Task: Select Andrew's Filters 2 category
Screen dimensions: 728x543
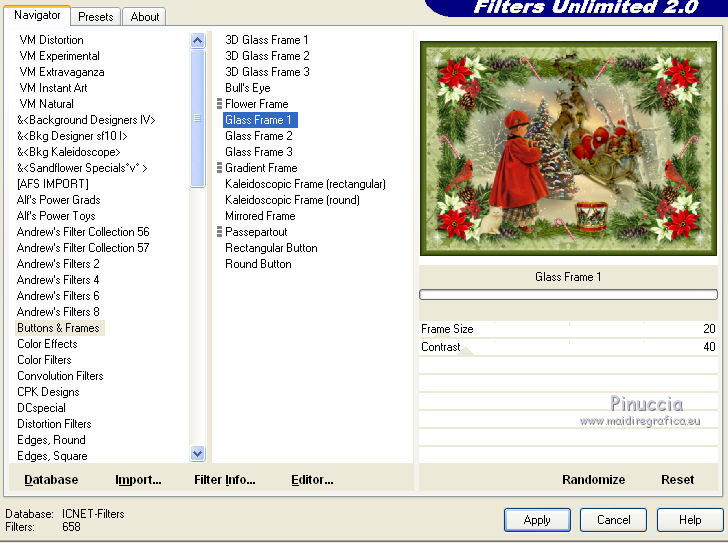Action: coord(58,264)
